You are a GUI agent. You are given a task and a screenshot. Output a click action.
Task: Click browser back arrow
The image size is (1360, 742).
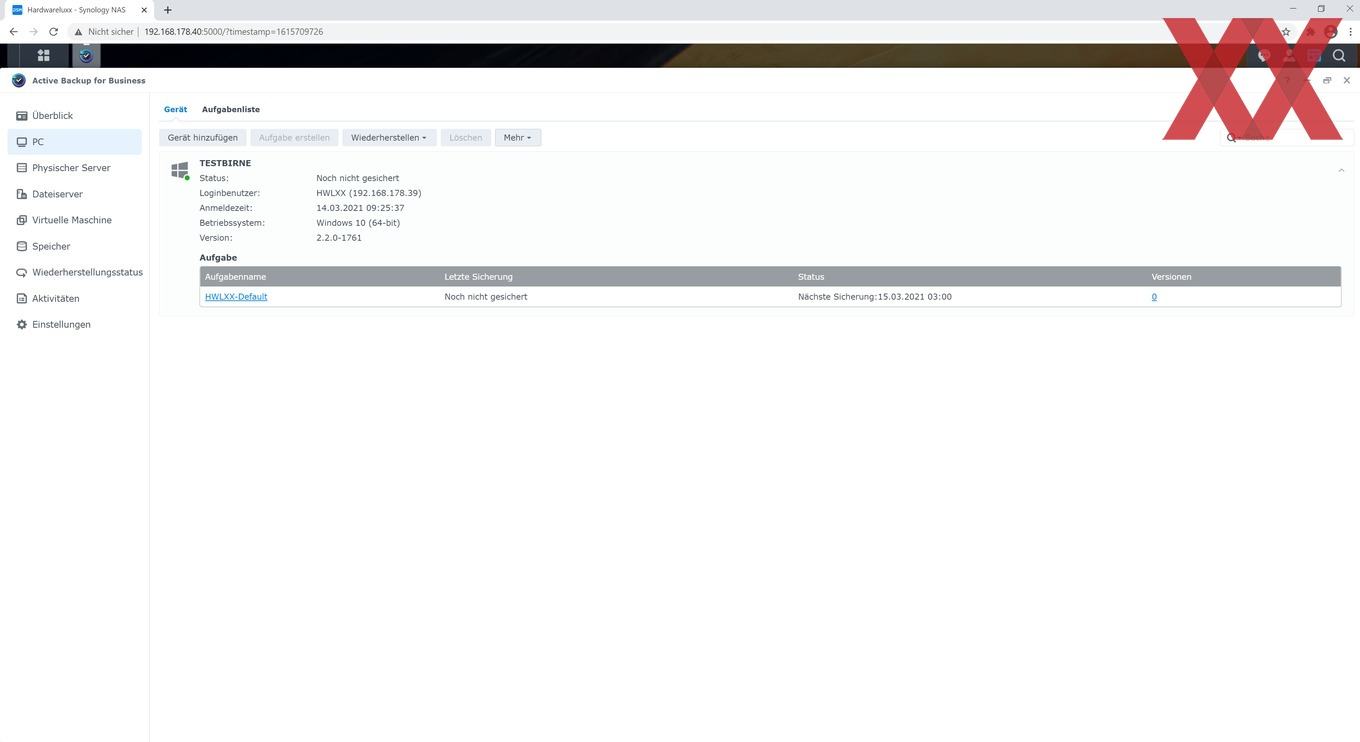point(14,32)
